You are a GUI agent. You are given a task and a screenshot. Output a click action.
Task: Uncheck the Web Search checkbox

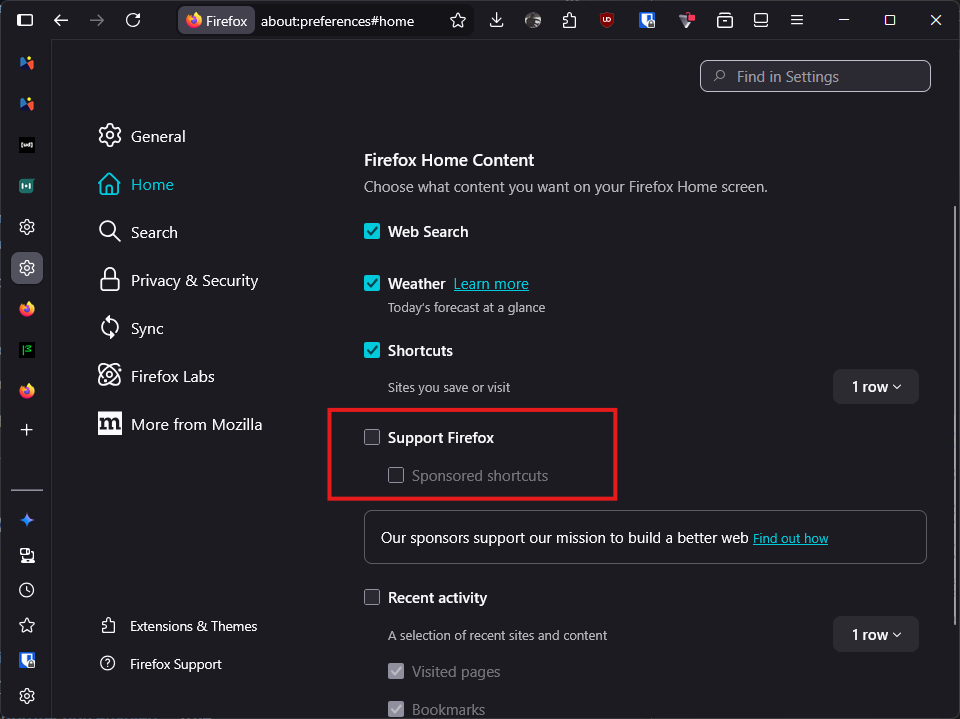coord(372,231)
